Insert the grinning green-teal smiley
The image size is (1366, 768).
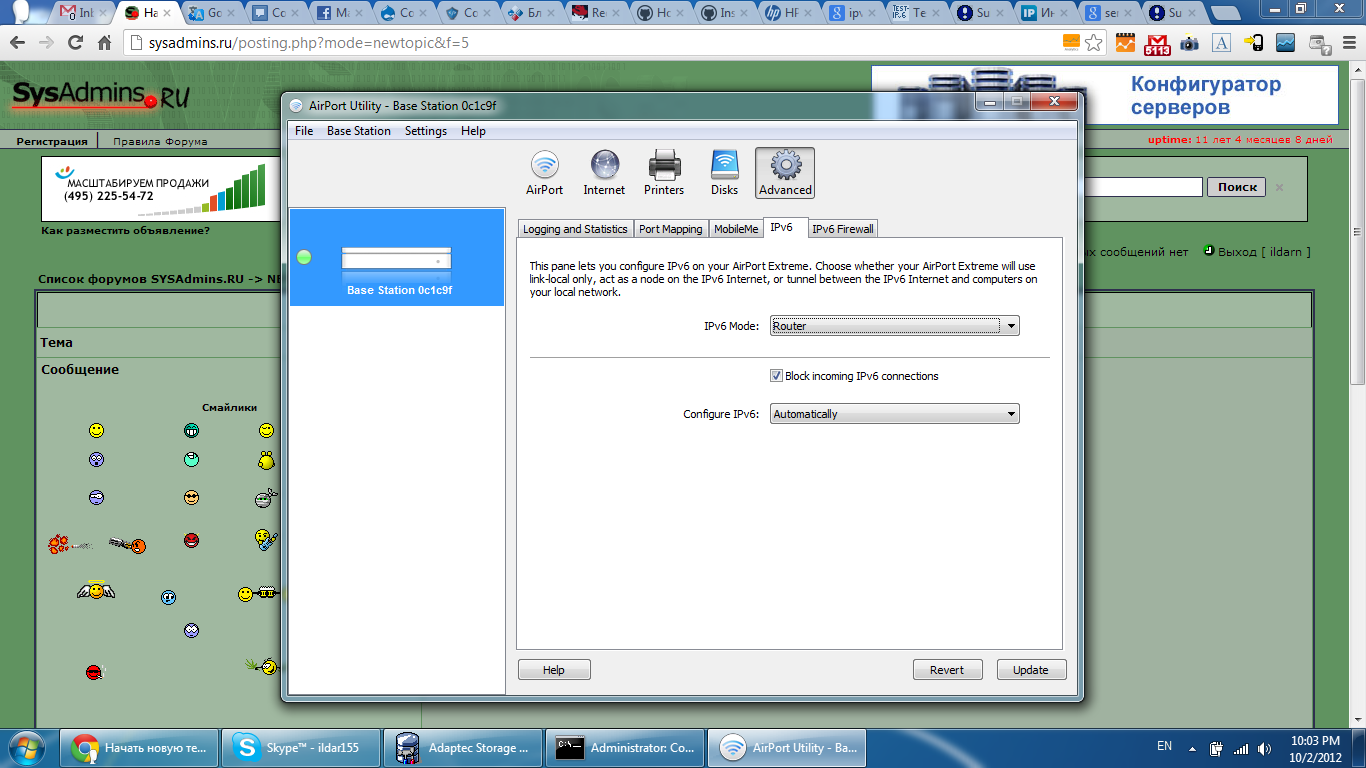tap(191, 430)
